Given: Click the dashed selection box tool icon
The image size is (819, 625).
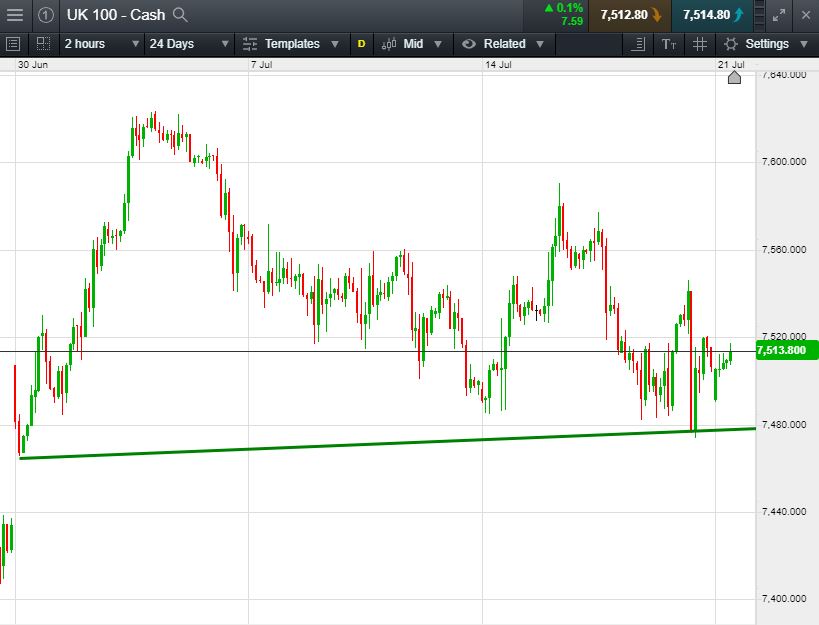Looking at the screenshot, I should (x=43, y=44).
